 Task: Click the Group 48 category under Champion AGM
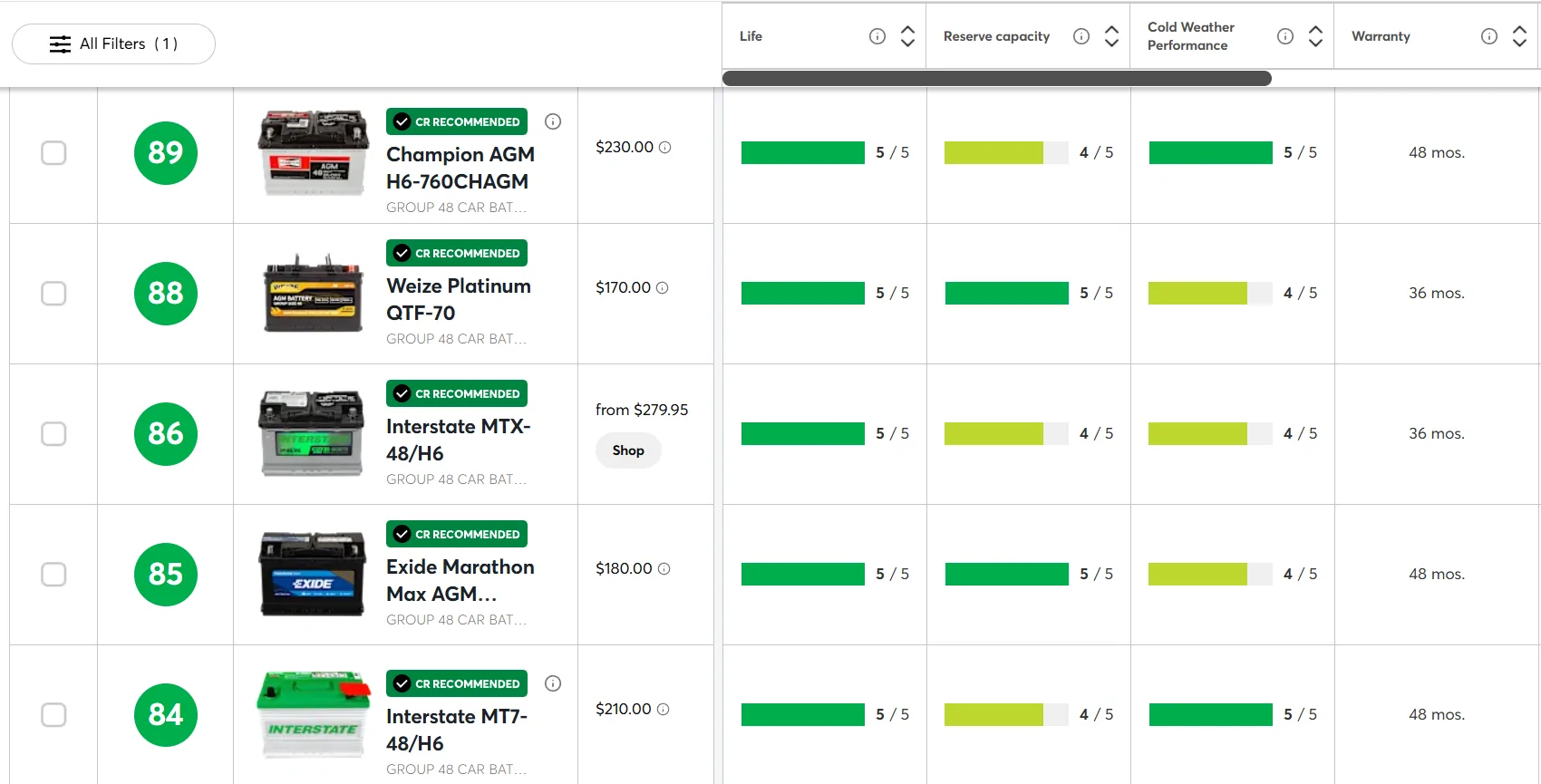pyautogui.click(x=456, y=208)
